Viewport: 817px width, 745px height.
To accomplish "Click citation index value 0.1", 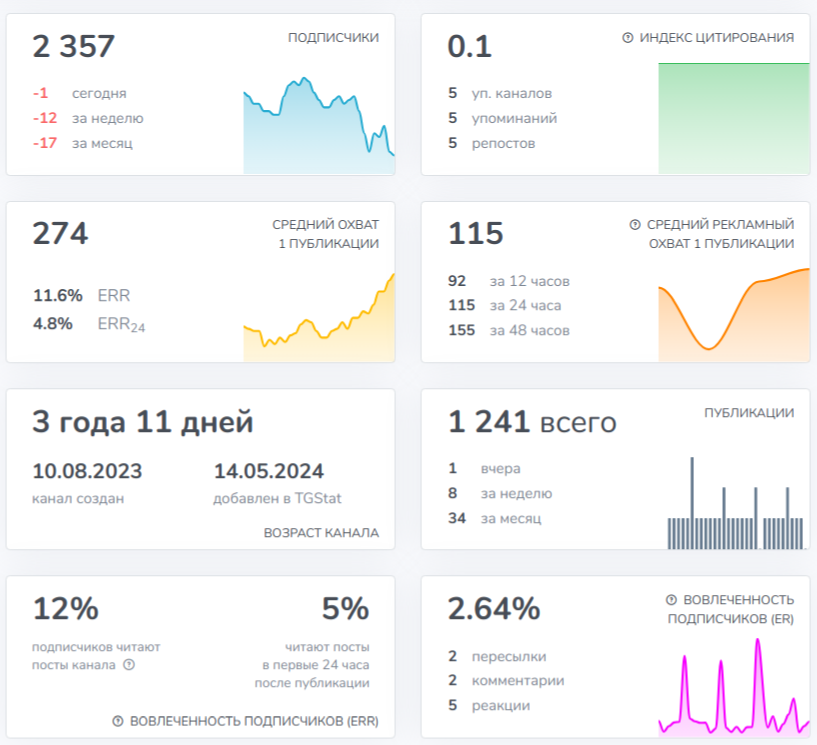I will pyautogui.click(x=469, y=46).
